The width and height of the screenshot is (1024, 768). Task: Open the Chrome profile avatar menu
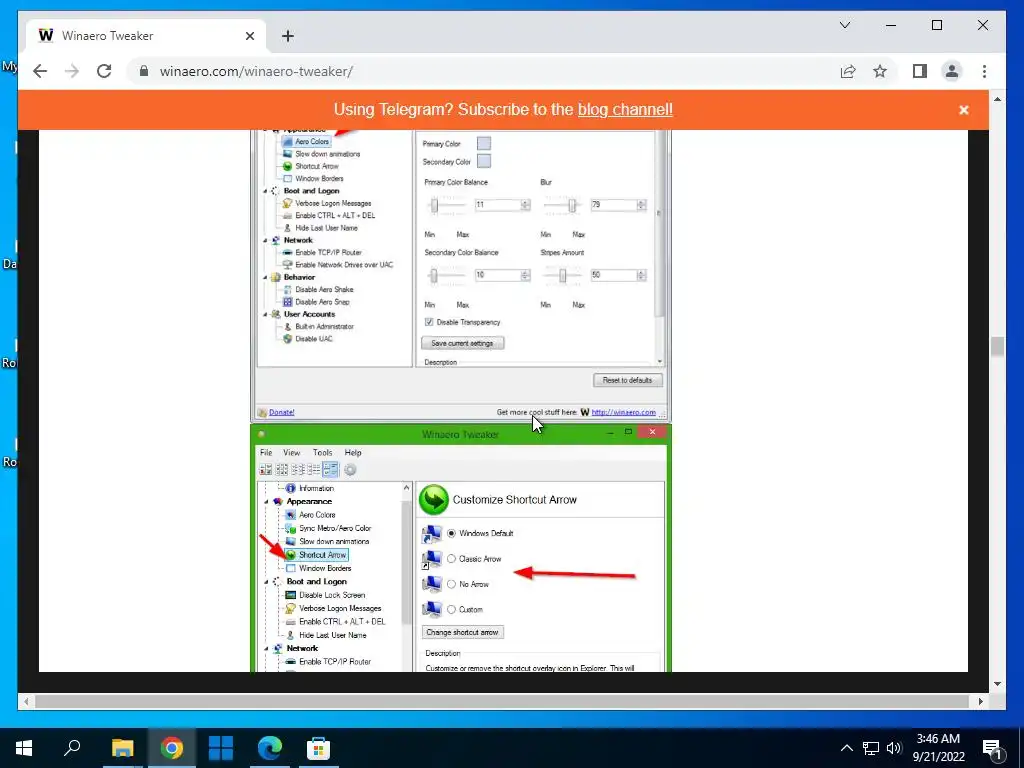(952, 71)
